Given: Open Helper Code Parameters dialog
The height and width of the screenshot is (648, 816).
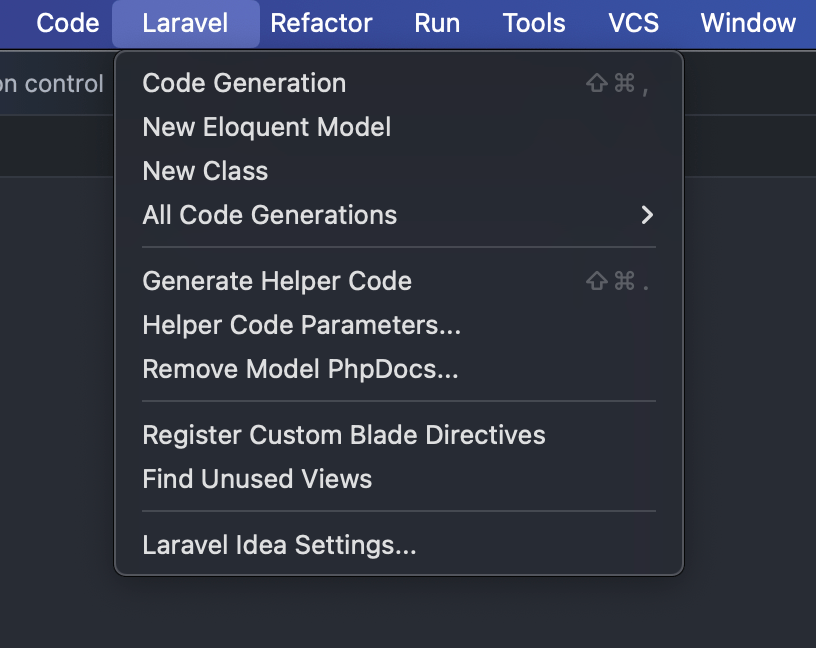Looking at the screenshot, I should click(x=301, y=325).
